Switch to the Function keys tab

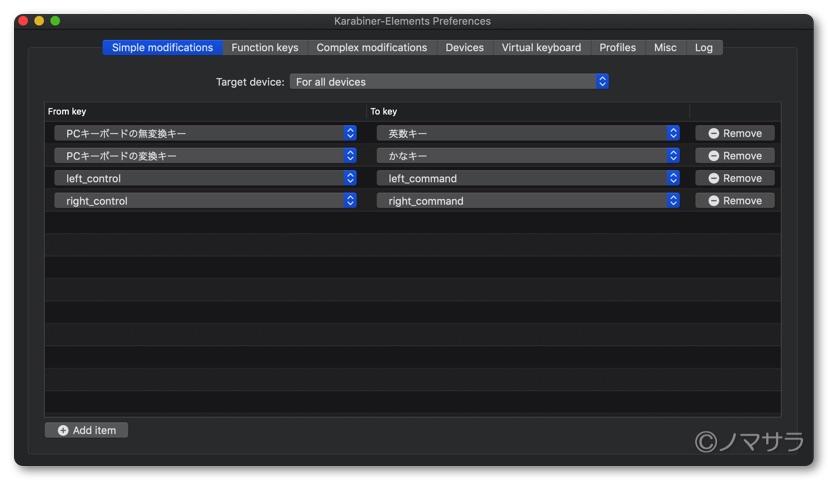265,47
